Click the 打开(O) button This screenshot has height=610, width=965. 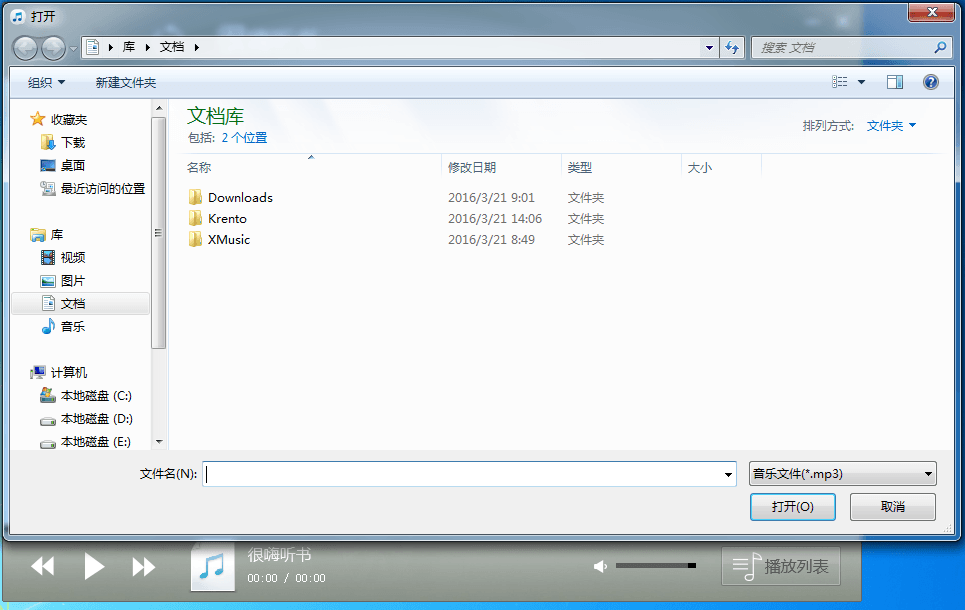point(792,507)
